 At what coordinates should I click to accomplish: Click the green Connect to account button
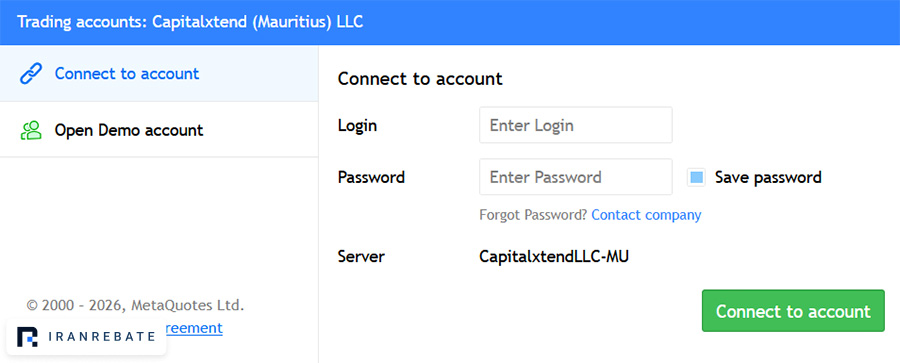click(793, 311)
